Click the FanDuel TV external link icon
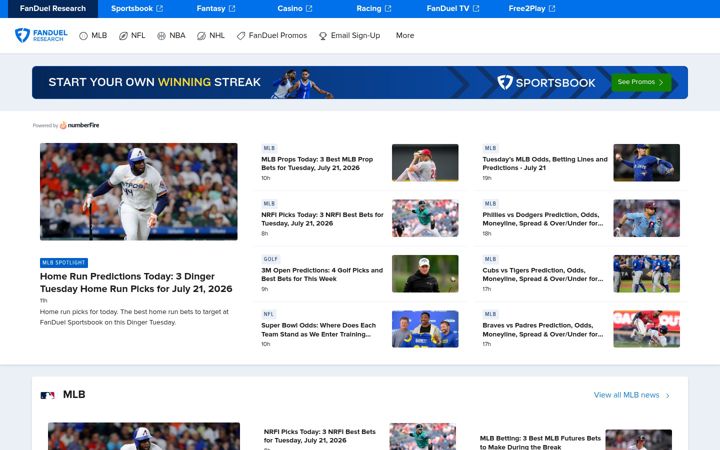 tap(476, 9)
